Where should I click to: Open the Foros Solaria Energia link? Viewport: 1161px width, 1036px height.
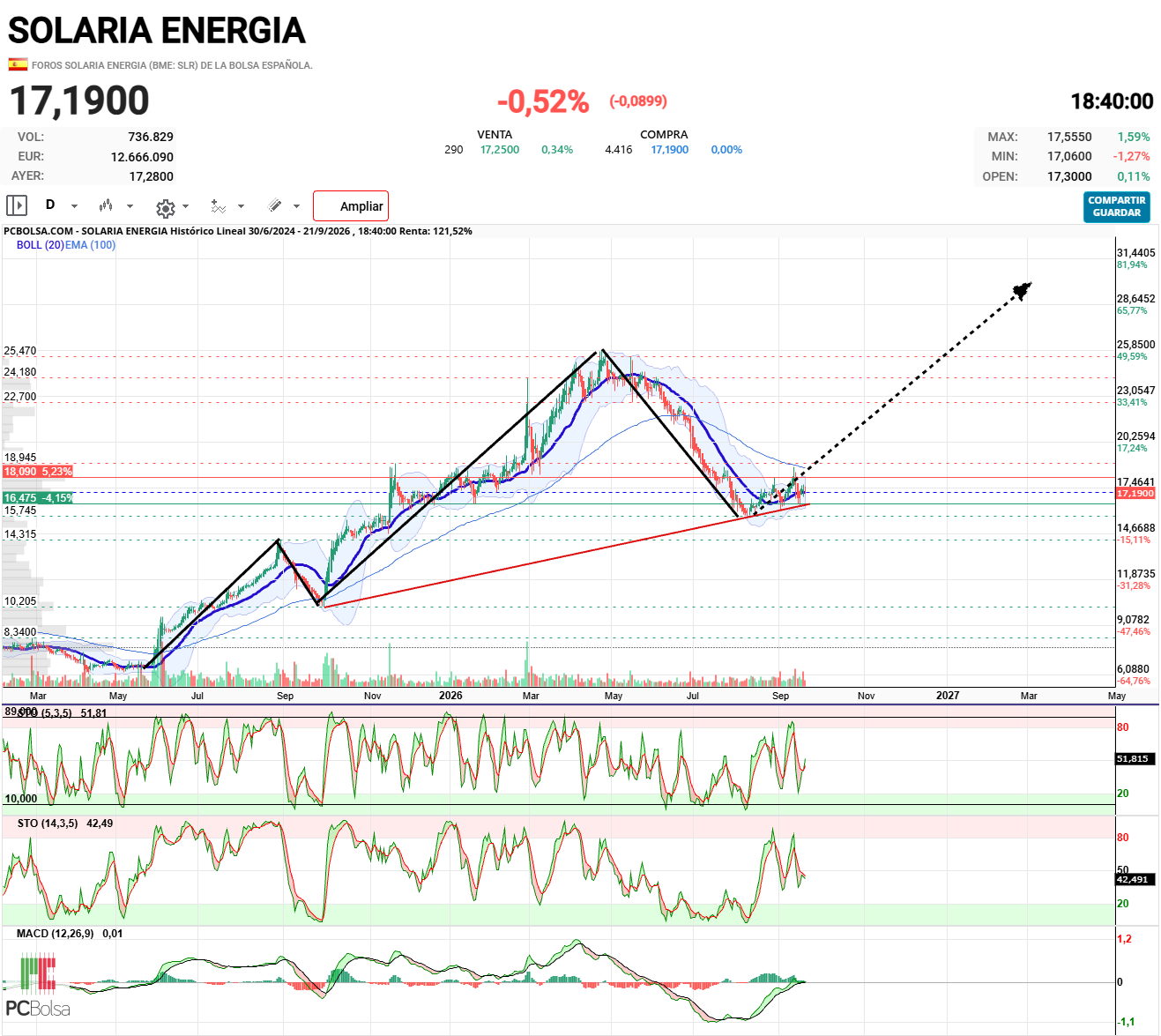coord(172,65)
